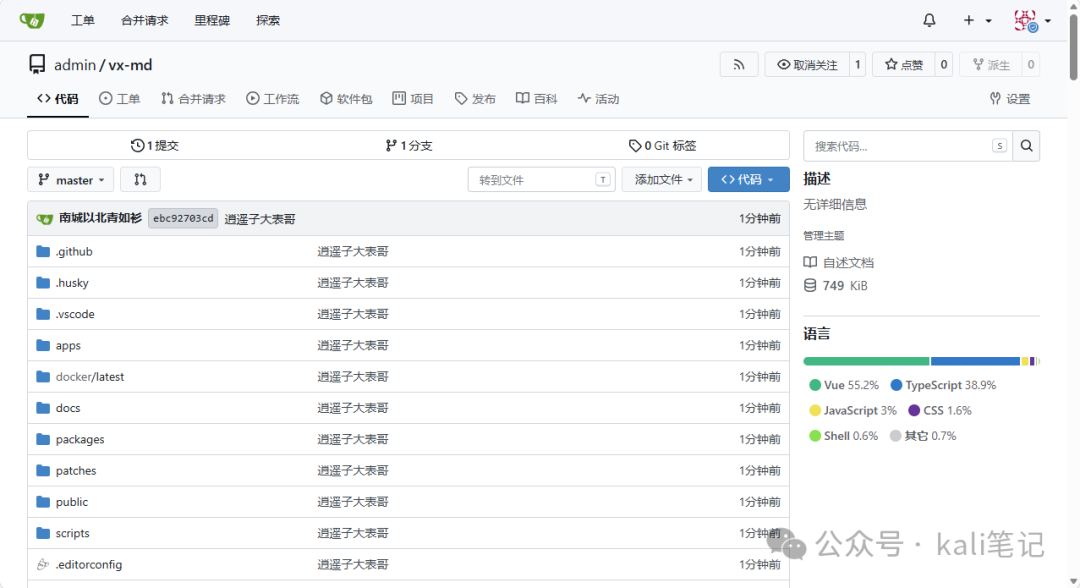Focus the 转到文件 input field
The image size is (1080, 588).
[x=541, y=180]
